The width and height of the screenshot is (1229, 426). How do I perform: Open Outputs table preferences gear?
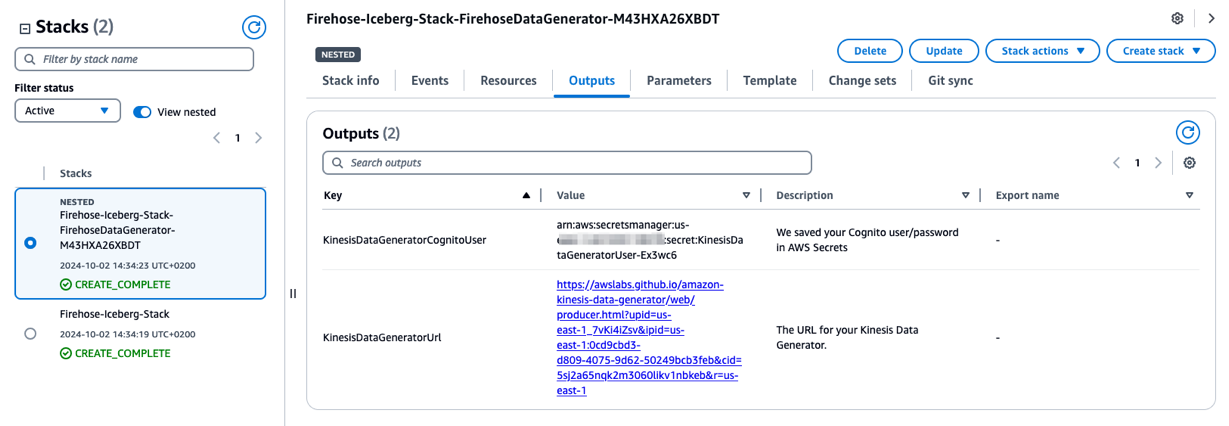(1189, 163)
